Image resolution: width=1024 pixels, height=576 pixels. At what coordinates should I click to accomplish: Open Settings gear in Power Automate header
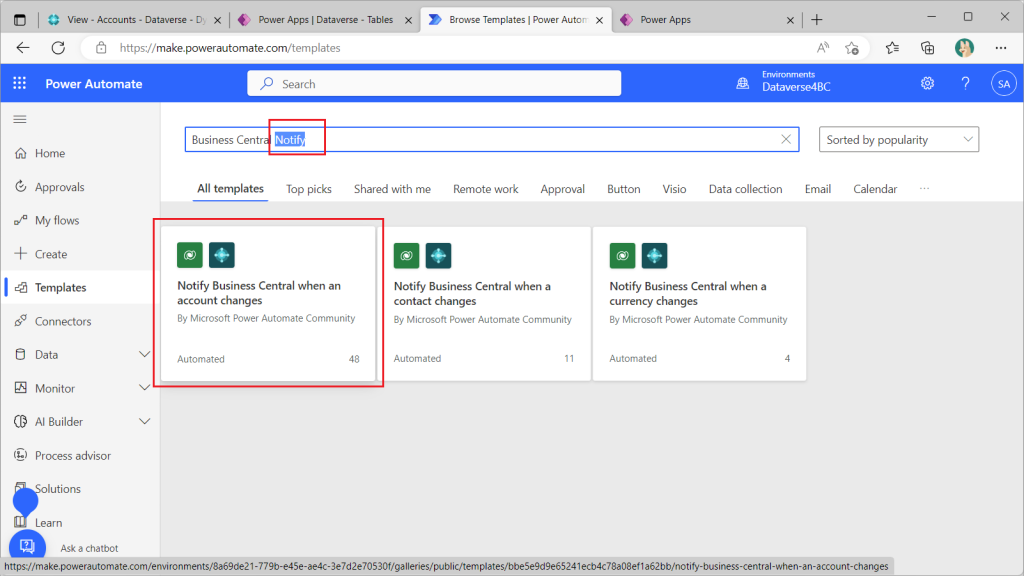pos(927,84)
